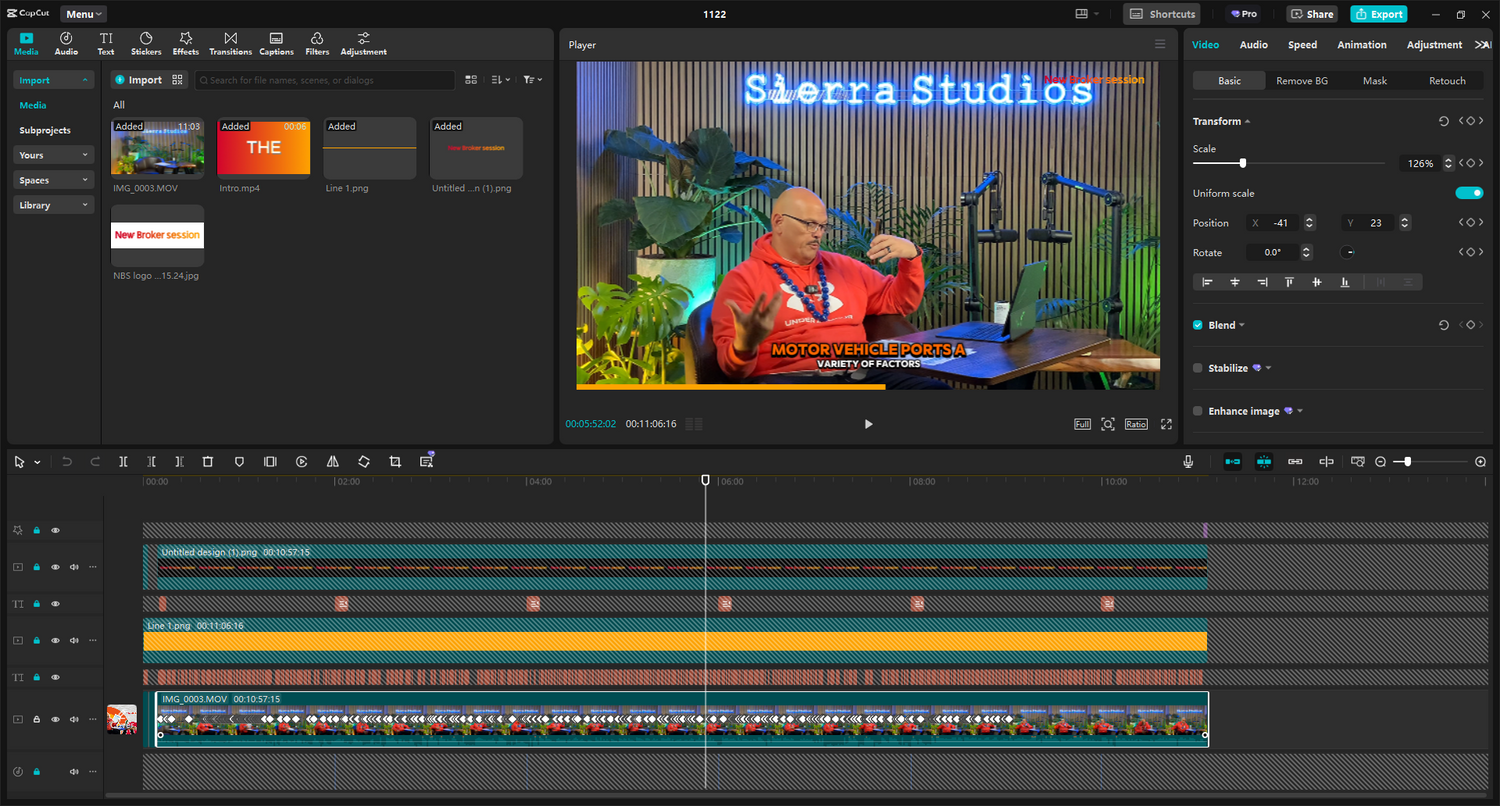Viewport: 1500px width, 806px height.
Task: Toggle lock on the IMG_0003.MOV track
Action: [37, 719]
